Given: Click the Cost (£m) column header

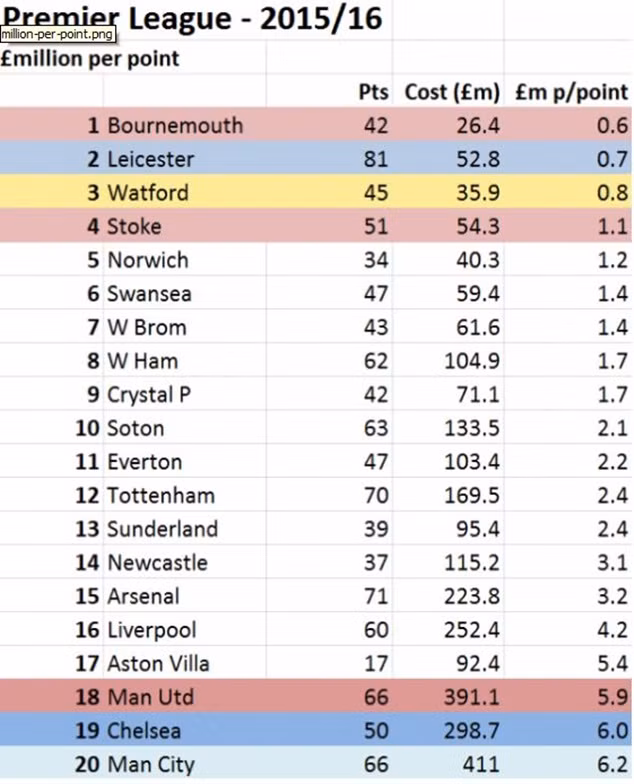Looking at the screenshot, I should point(452,92).
